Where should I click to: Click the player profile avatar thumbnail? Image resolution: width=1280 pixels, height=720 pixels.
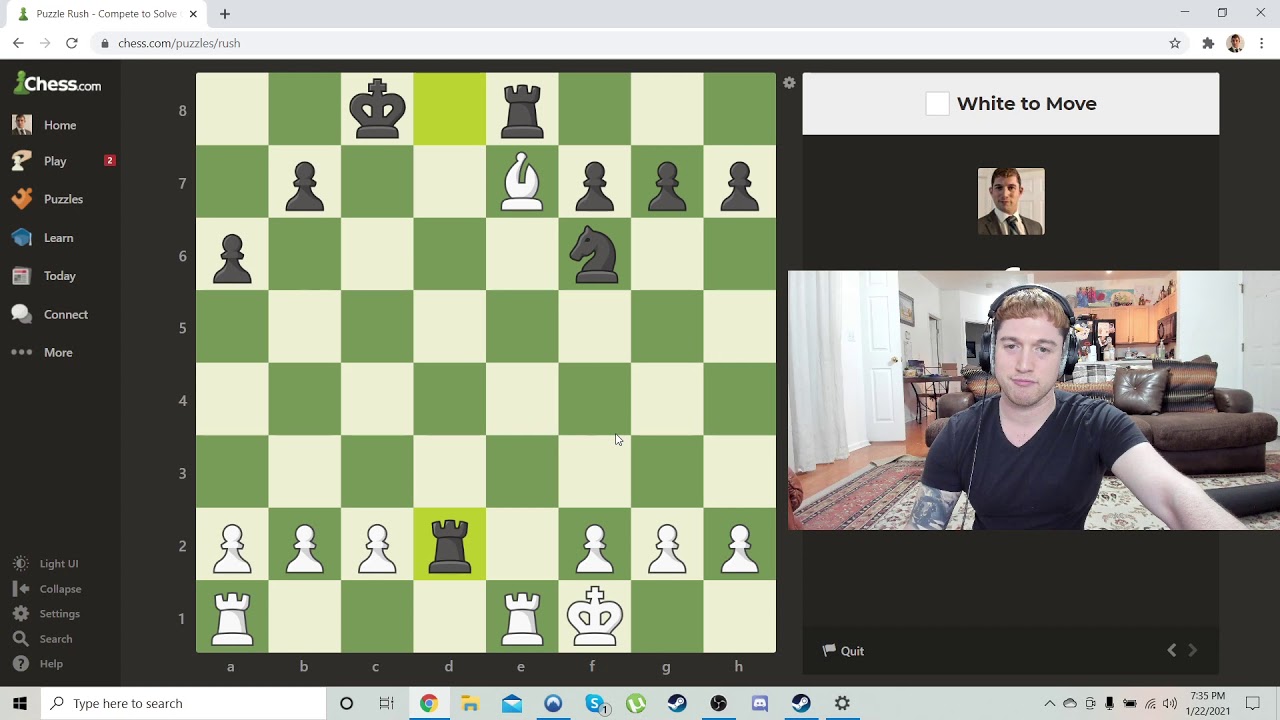(x=1010, y=201)
